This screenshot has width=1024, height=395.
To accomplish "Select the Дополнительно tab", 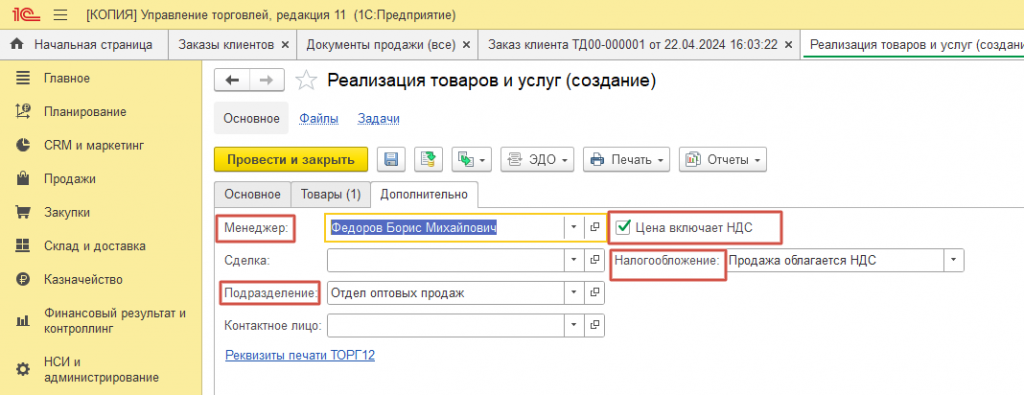I will click(x=424, y=195).
